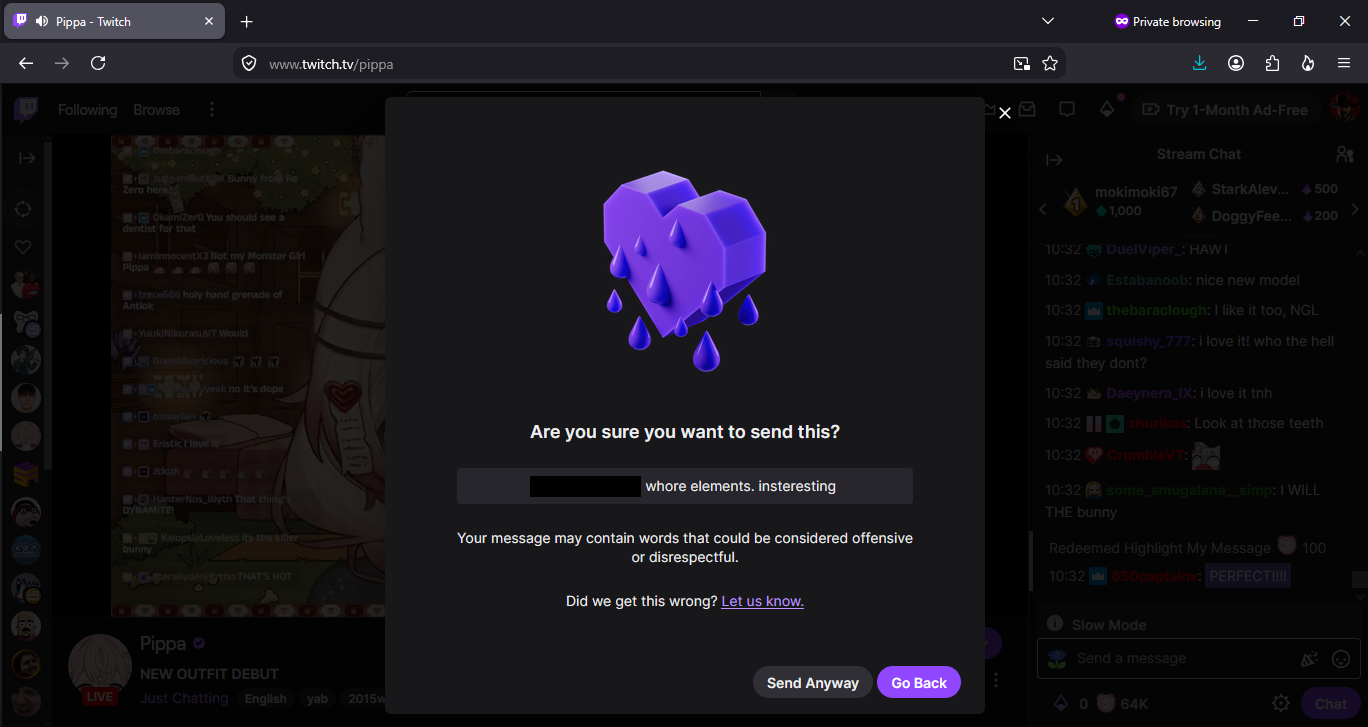Collapse the Stream Chat panel
This screenshot has width=1368, height=727.
(1053, 160)
